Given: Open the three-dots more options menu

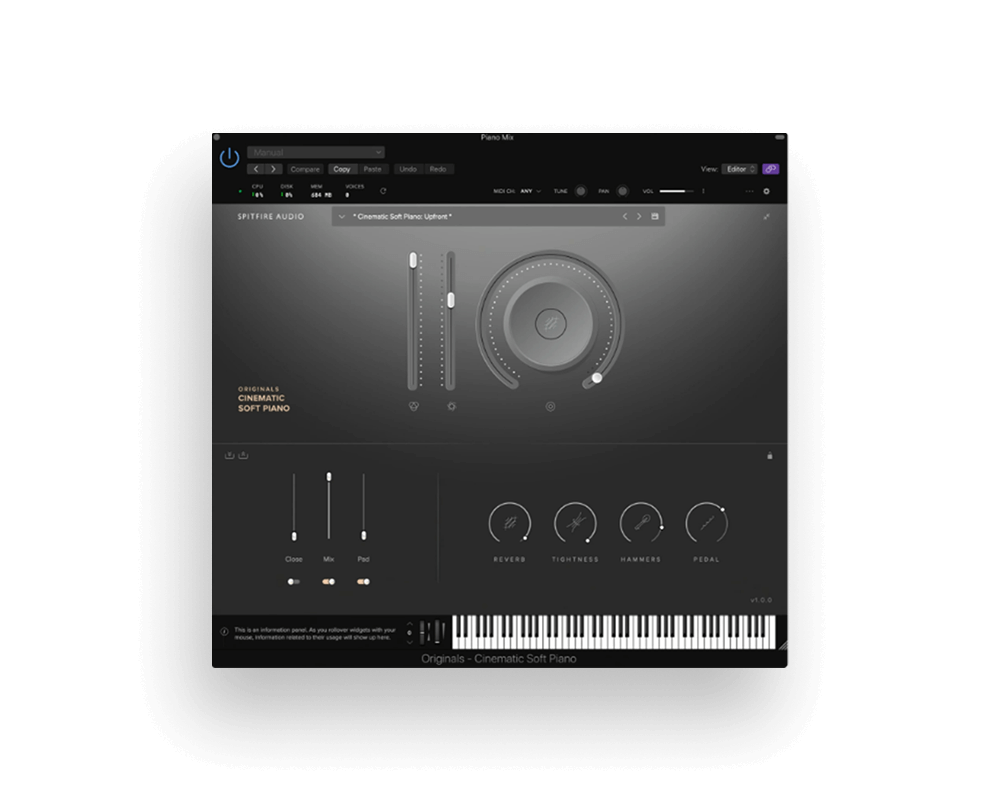Looking at the screenshot, I should click(x=749, y=191).
